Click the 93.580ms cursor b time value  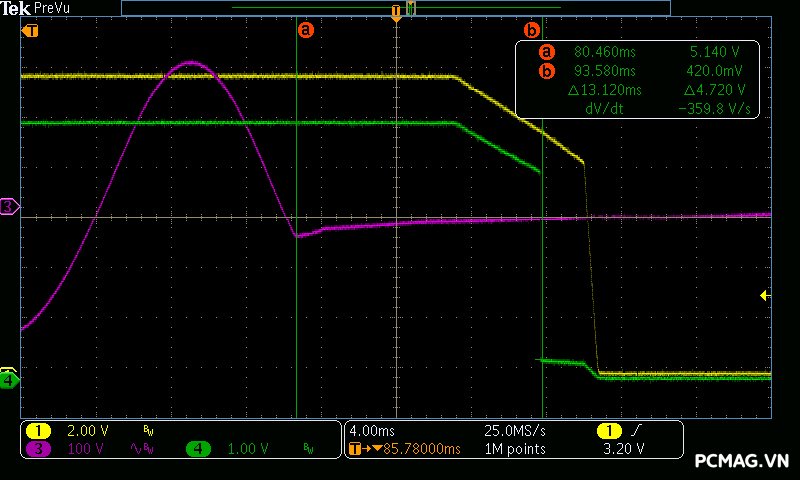[x=605, y=70]
